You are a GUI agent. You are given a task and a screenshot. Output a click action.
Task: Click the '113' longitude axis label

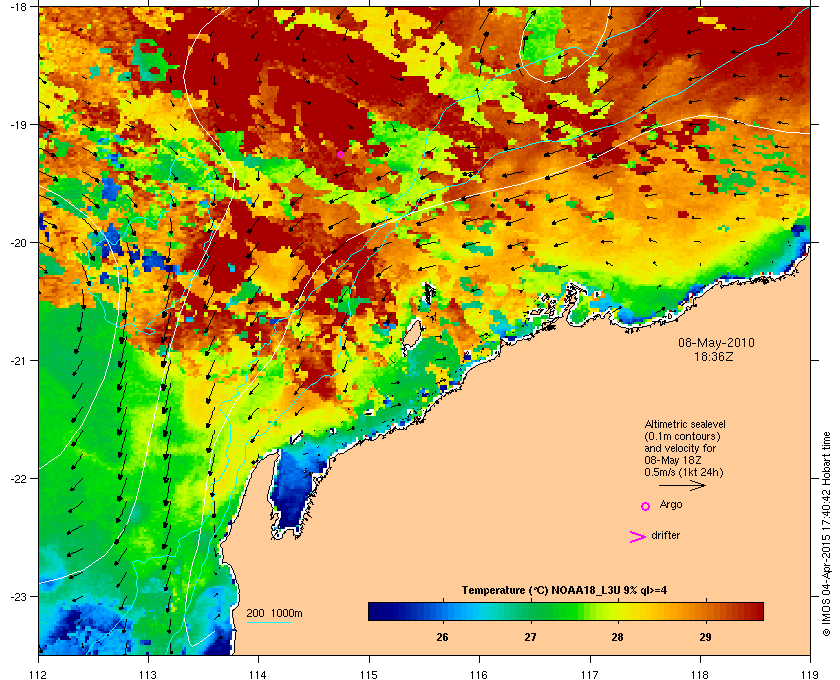click(148, 674)
